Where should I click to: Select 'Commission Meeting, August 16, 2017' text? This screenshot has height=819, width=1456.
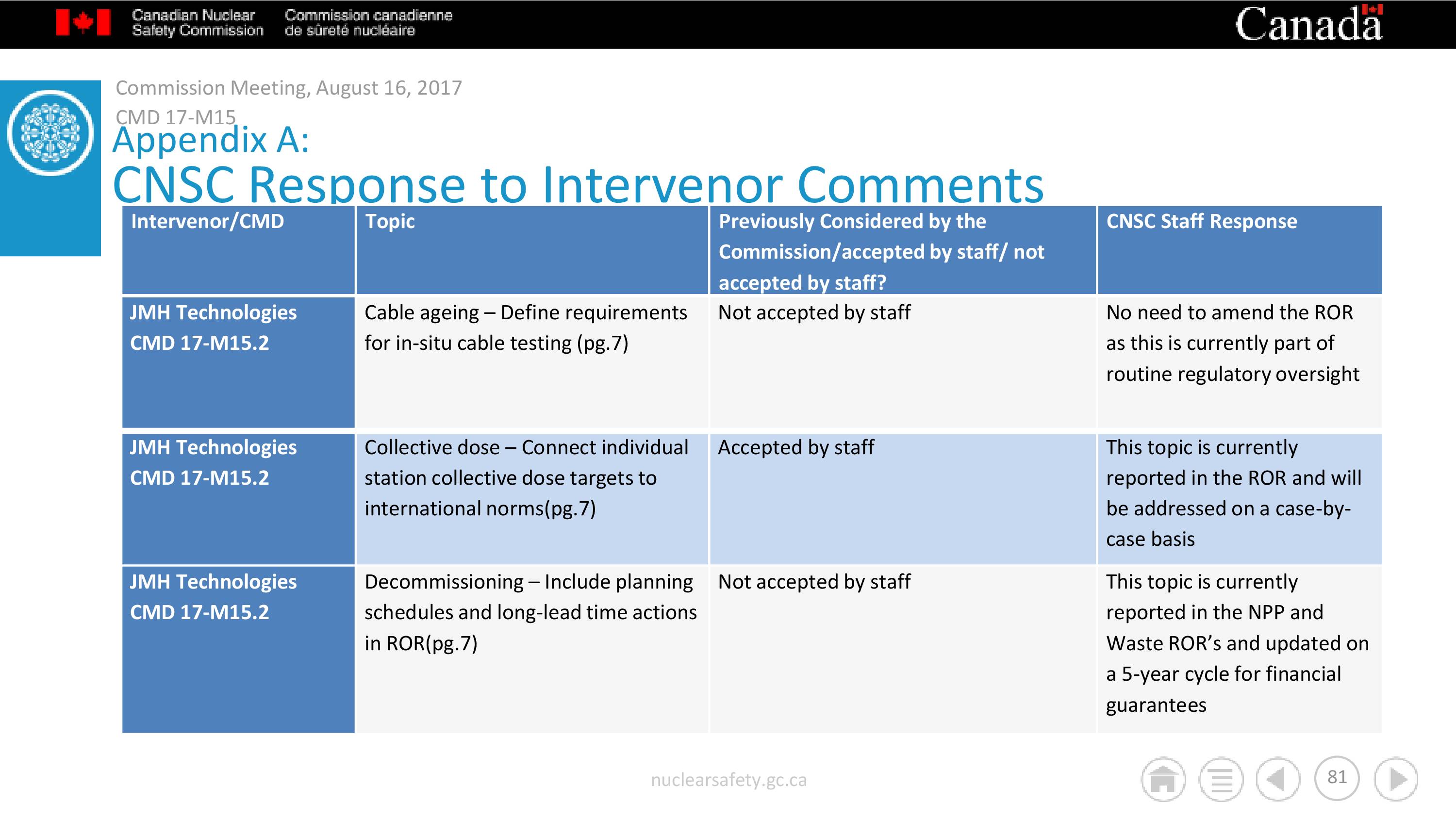289,88
